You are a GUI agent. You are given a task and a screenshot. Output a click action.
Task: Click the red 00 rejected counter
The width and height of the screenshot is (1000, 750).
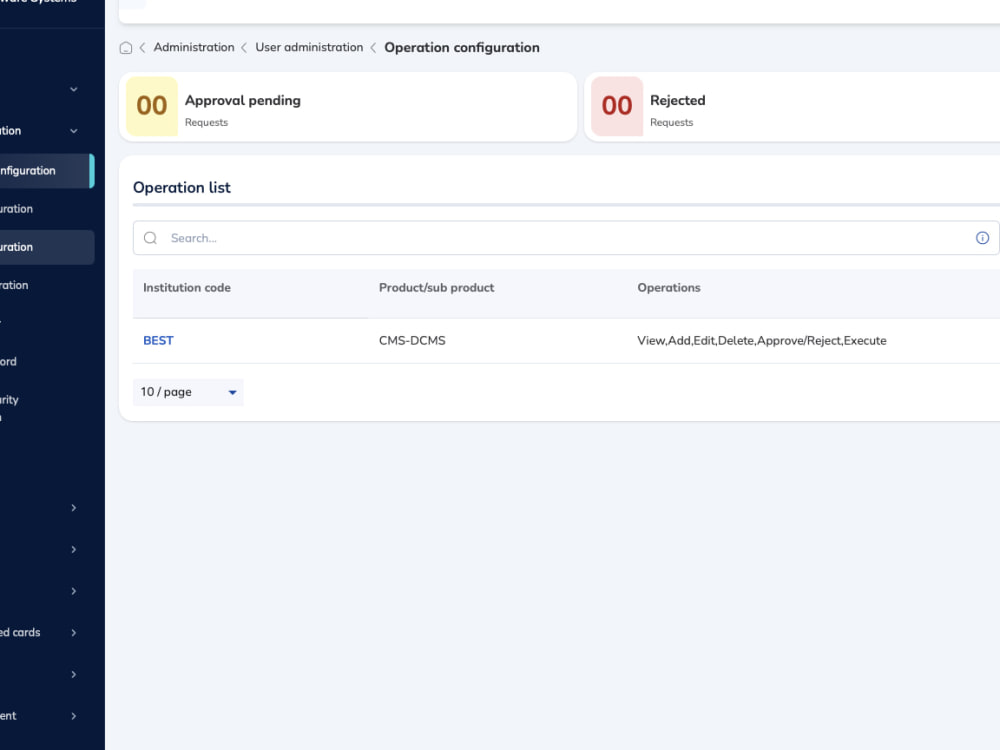617,106
